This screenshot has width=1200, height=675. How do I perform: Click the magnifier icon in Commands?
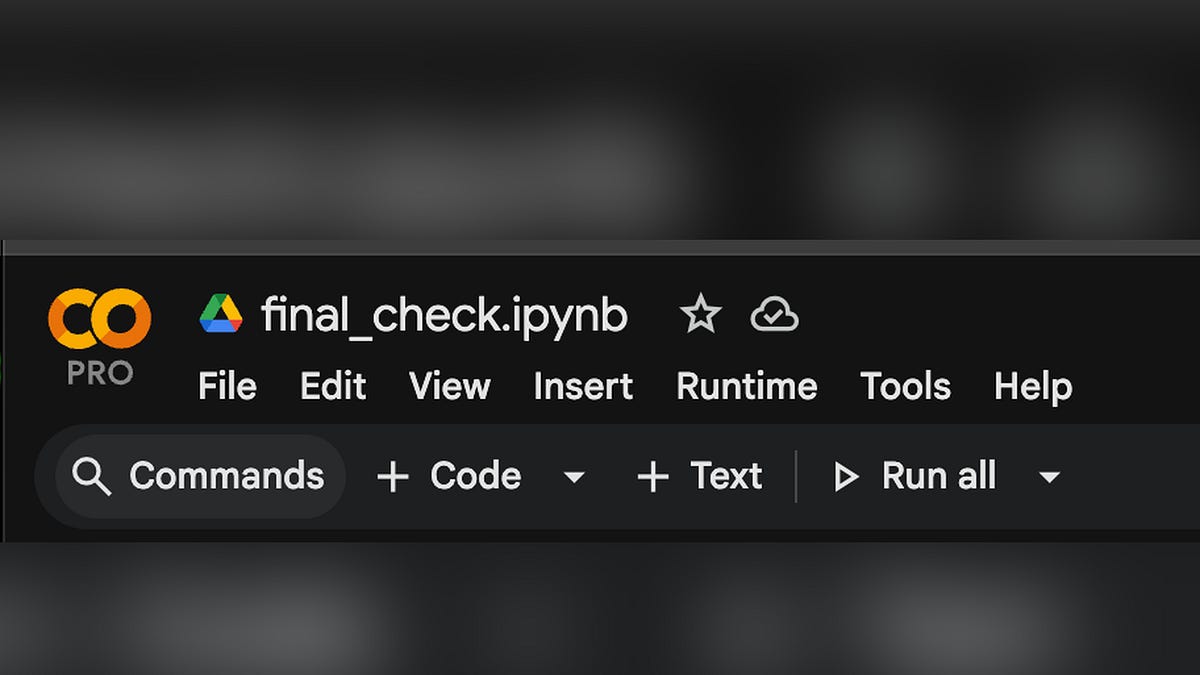[x=92, y=477]
